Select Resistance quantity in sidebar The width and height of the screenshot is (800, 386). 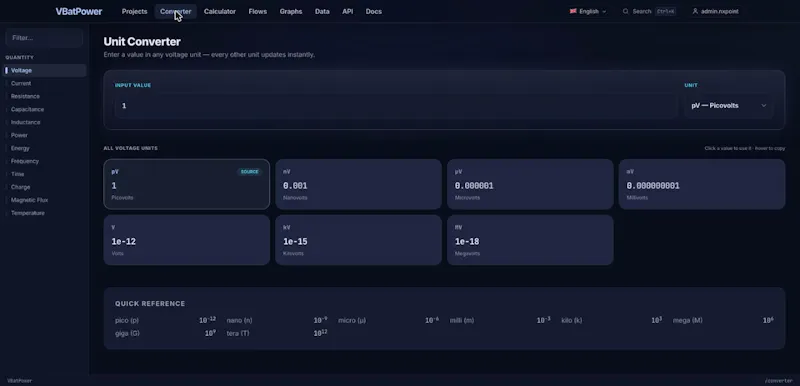(x=45, y=96)
